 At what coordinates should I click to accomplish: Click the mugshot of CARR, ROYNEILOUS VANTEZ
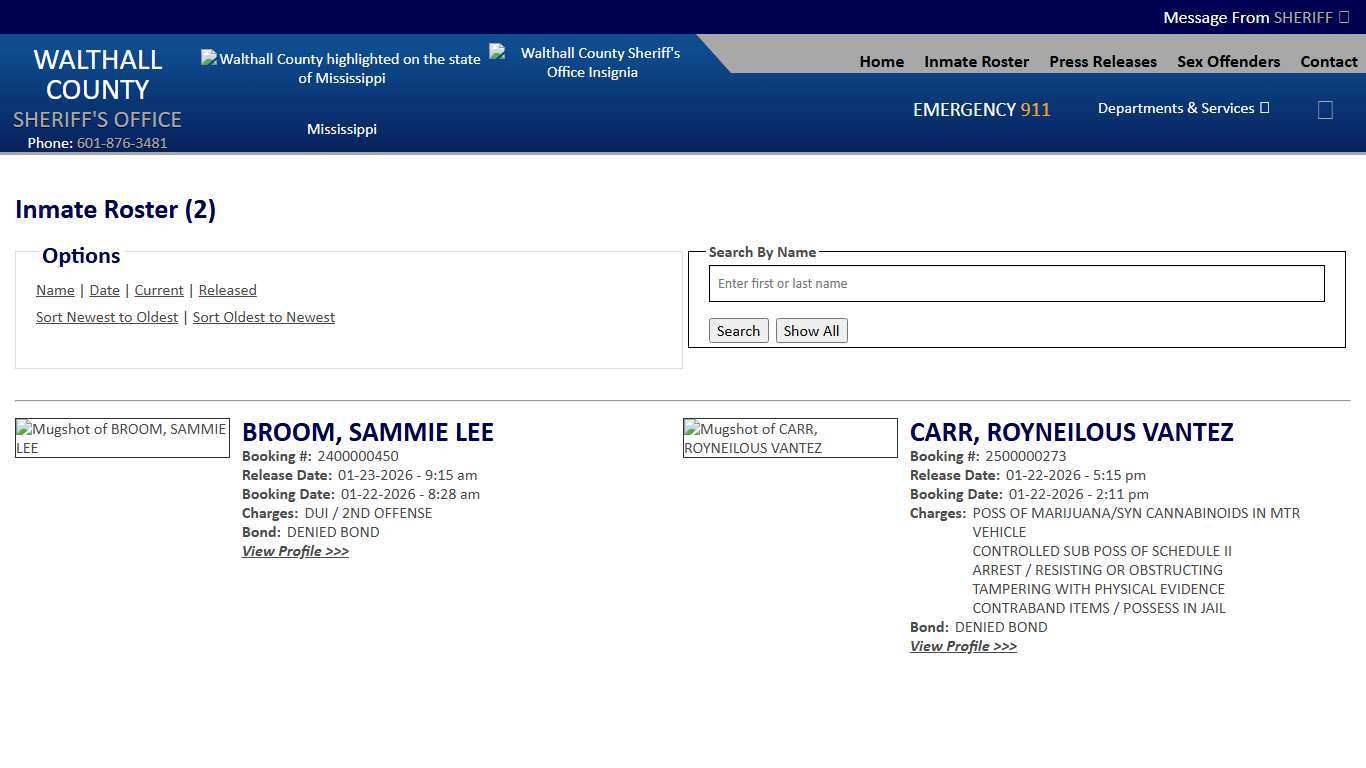790,438
